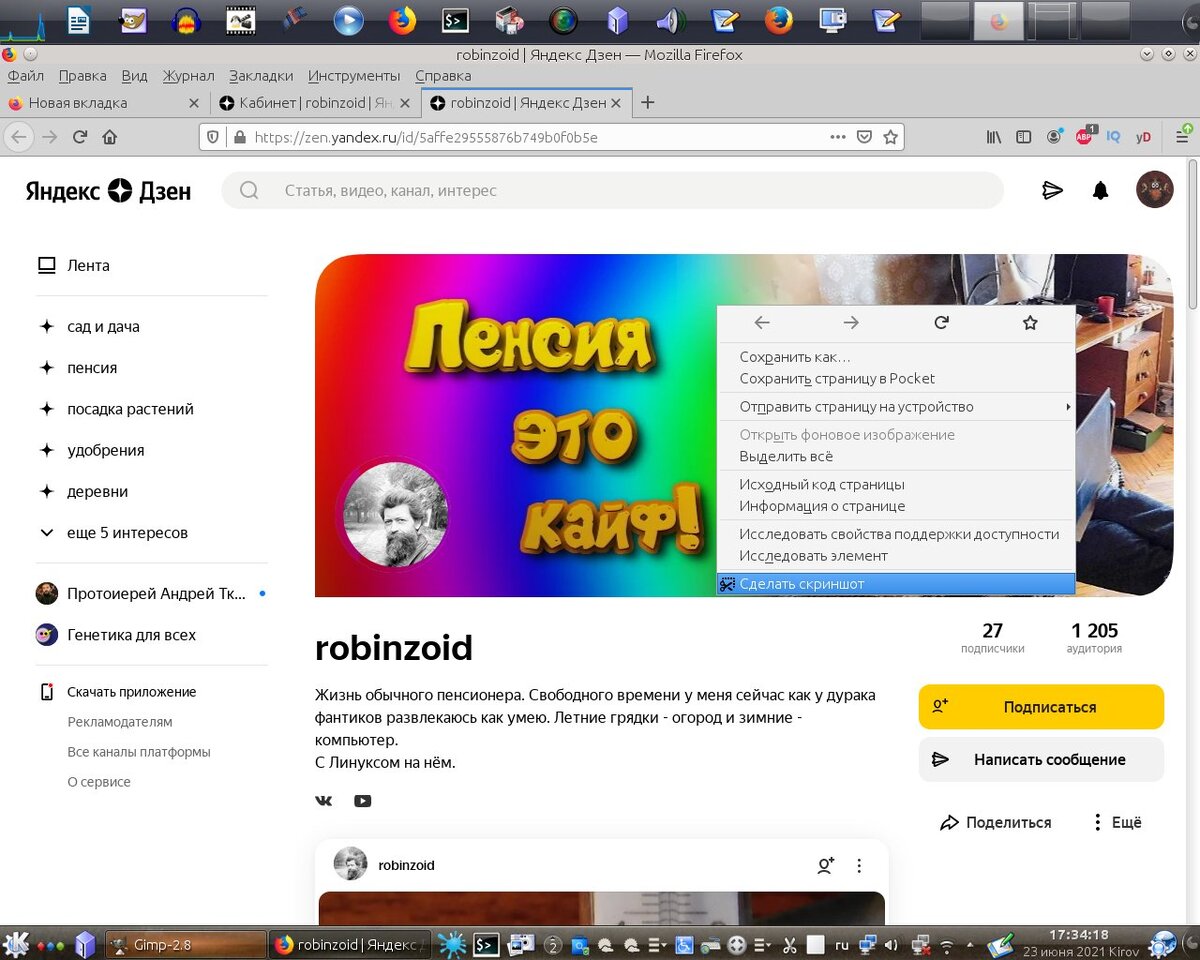Open the Firefox hamburger menu
Image resolution: width=1200 pixels, height=960 pixels.
[1182, 137]
